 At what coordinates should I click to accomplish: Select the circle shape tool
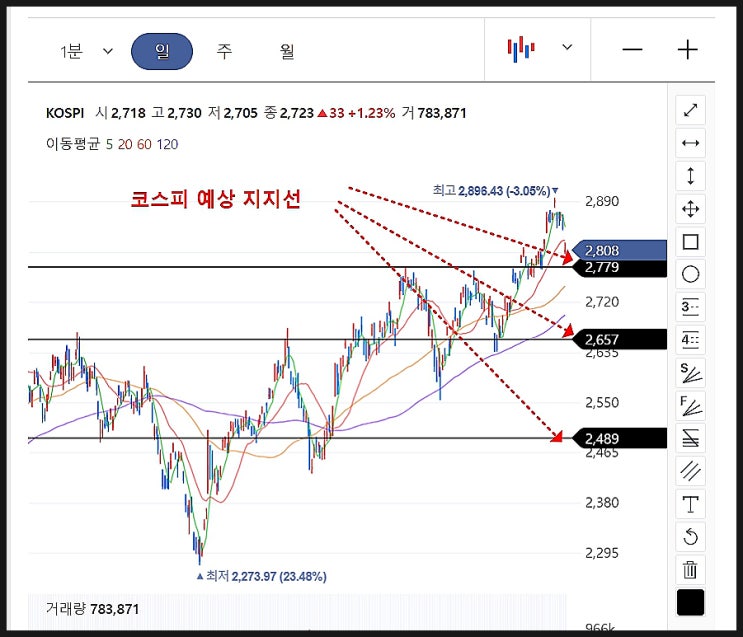690,274
